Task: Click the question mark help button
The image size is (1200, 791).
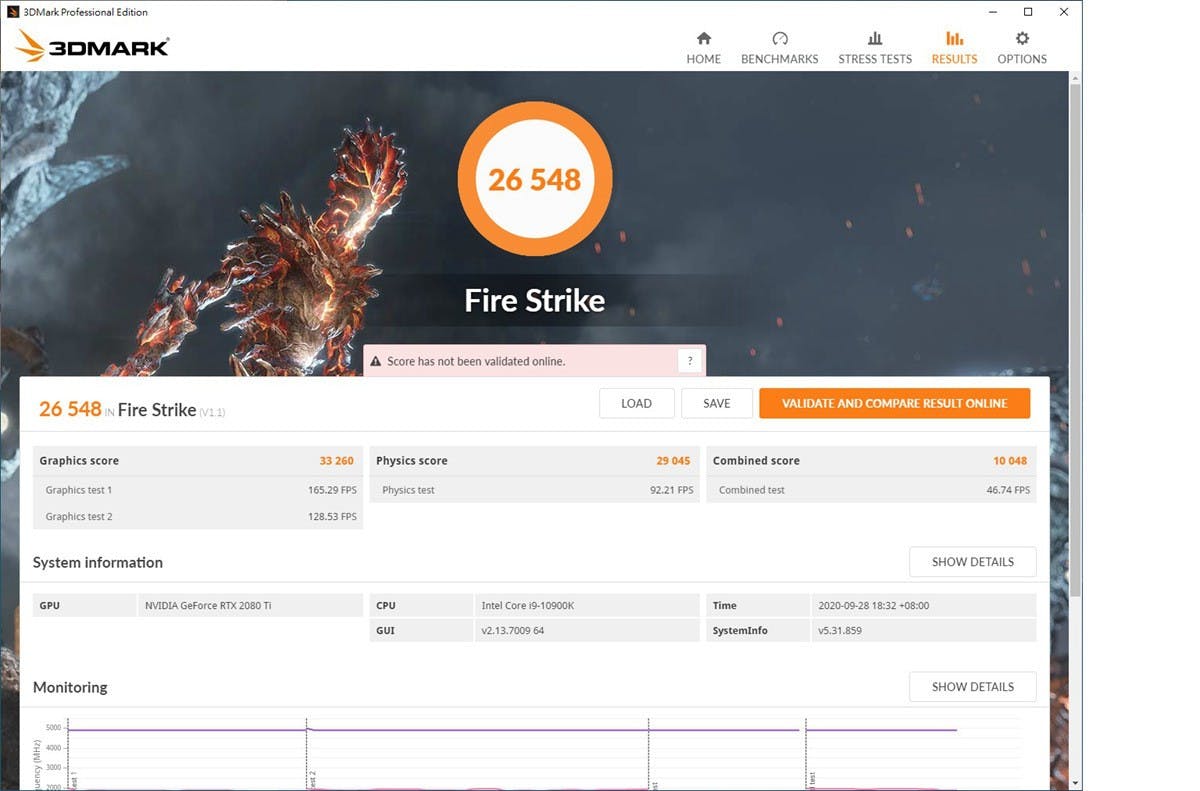Action: click(x=689, y=361)
